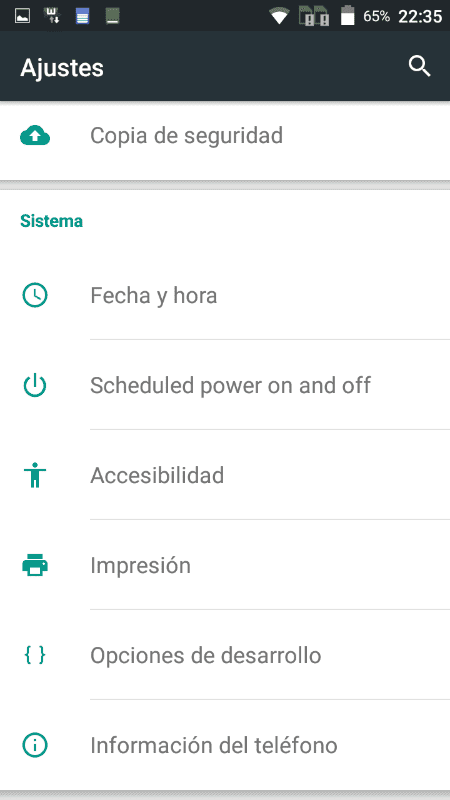Image resolution: width=450 pixels, height=800 pixels.
Task: Open Accesibilidad settings
Action: click(x=225, y=475)
